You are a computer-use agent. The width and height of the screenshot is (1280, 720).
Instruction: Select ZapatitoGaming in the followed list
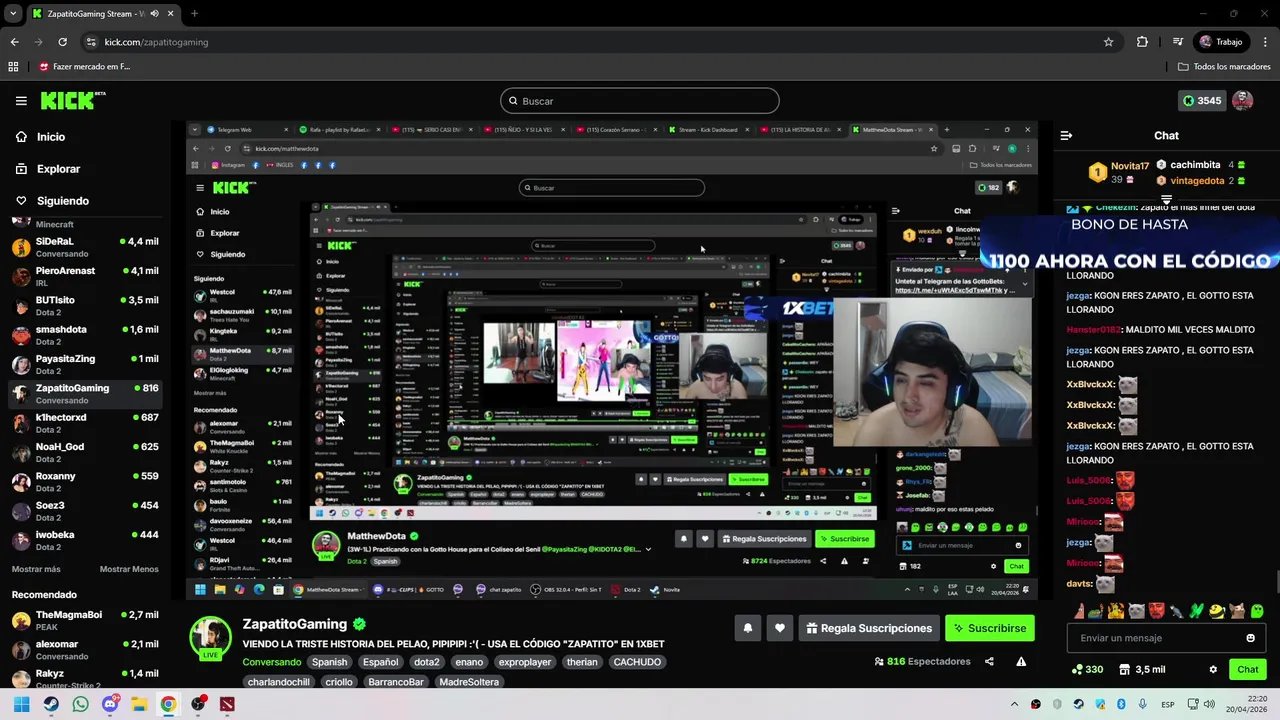point(85,393)
